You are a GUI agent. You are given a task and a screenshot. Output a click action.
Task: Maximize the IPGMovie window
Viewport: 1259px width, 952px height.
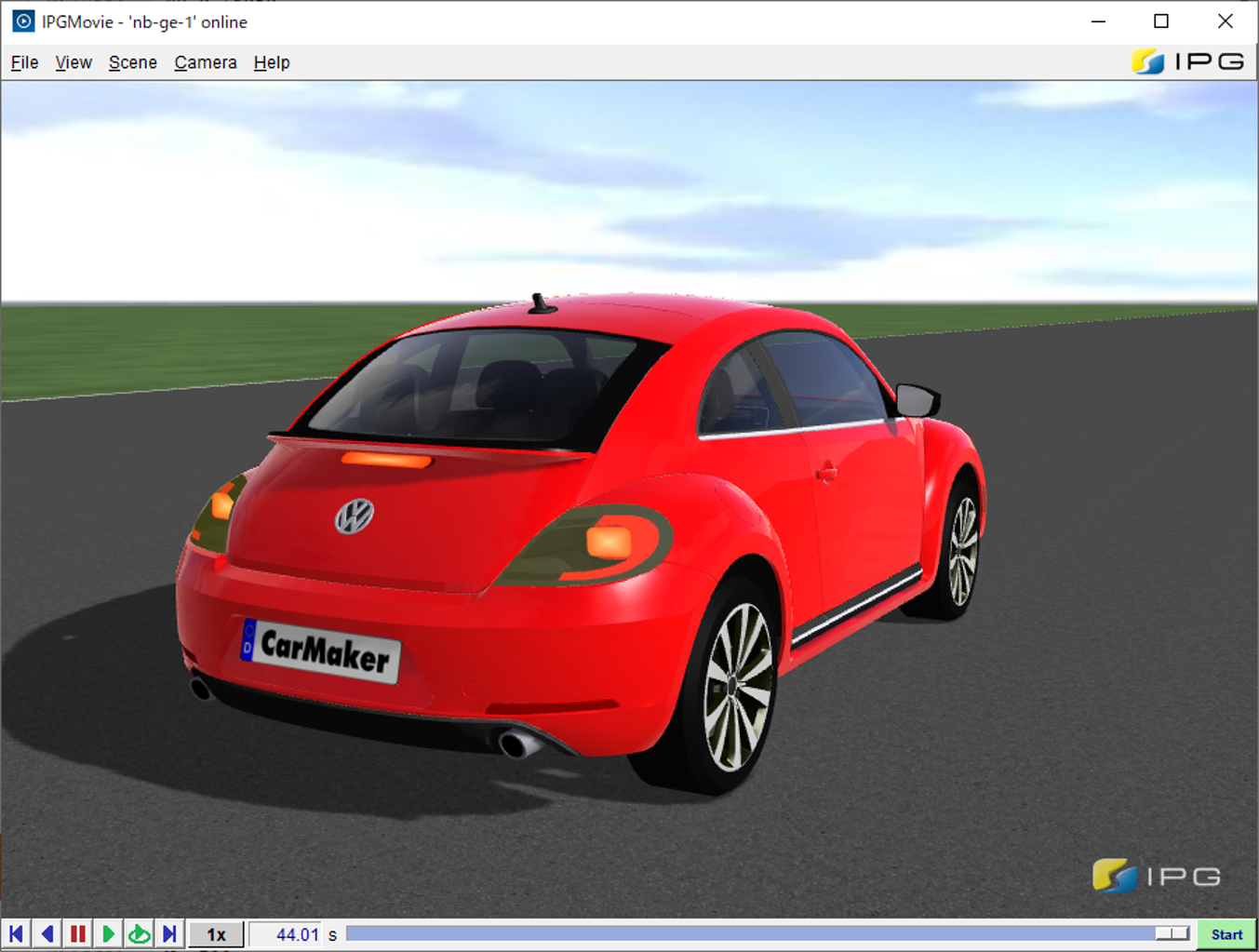coord(1161,21)
